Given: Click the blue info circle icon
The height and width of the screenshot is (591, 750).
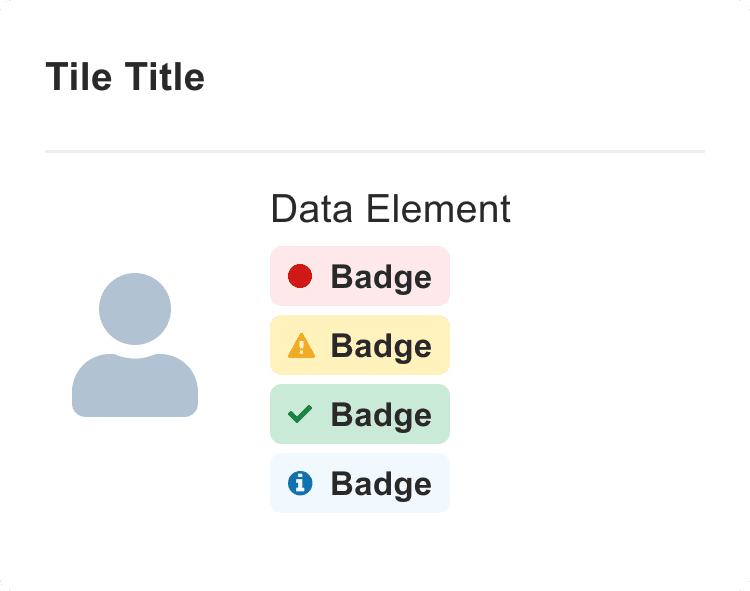Looking at the screenshot, I should click(300, 483).
